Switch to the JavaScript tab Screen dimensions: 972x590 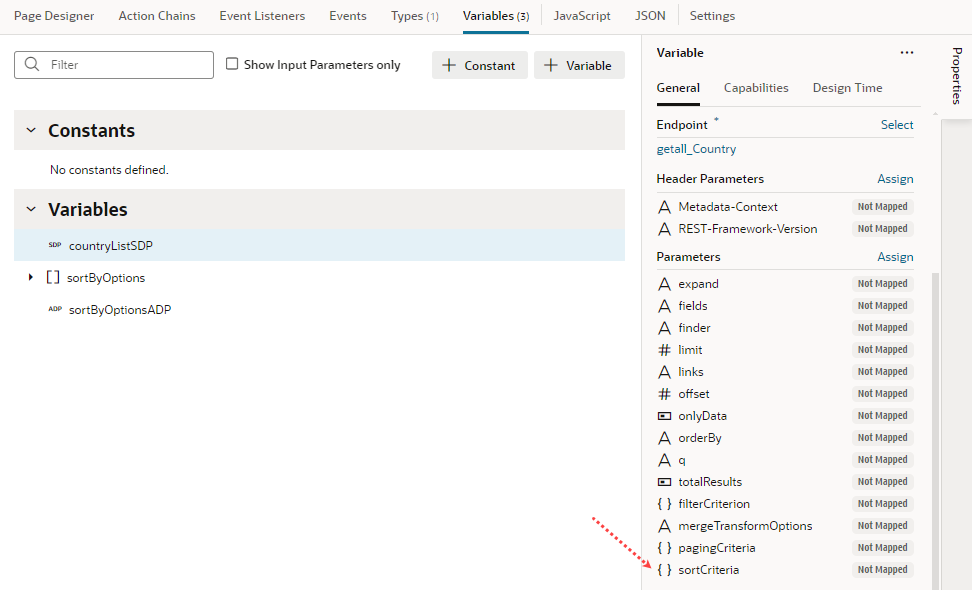[582, 16]
